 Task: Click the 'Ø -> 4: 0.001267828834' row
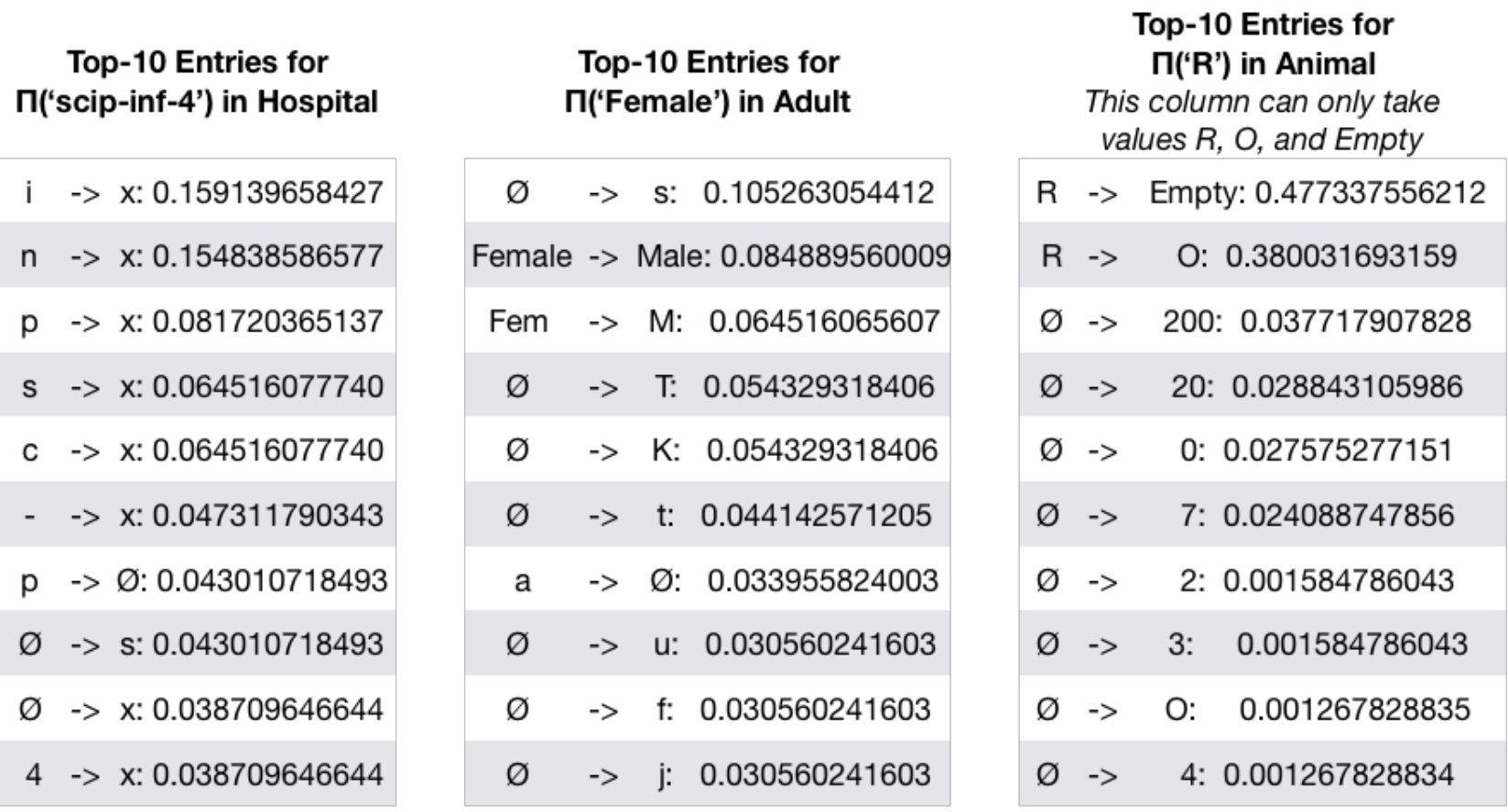coord(1263,774)
